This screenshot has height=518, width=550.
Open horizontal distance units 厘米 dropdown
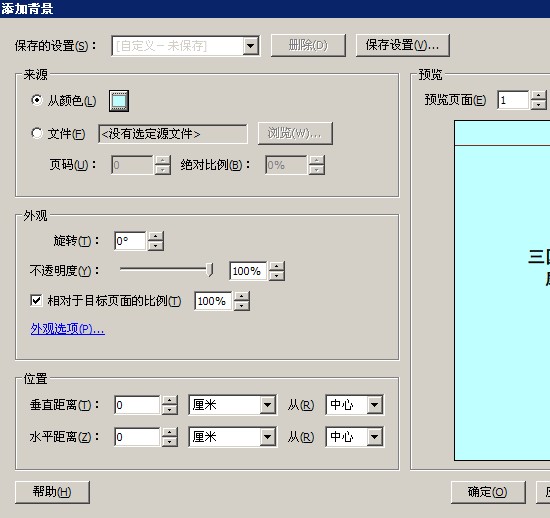(x=268, y=437)
